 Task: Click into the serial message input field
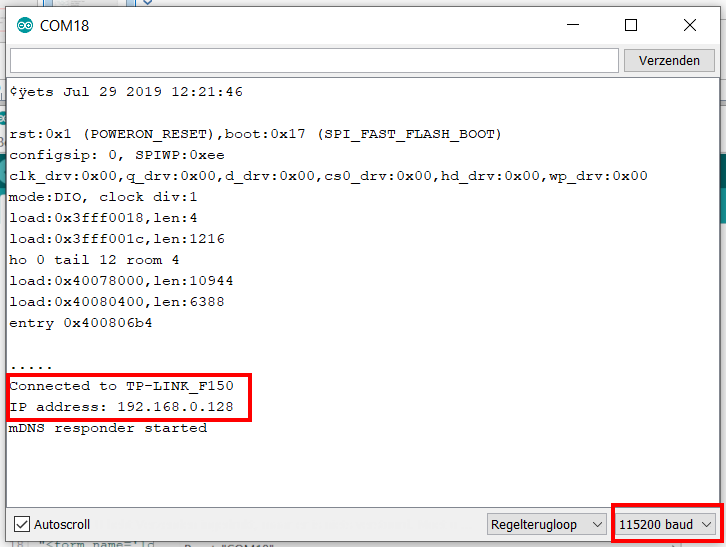pyautogui.click(x=314, y=60)
